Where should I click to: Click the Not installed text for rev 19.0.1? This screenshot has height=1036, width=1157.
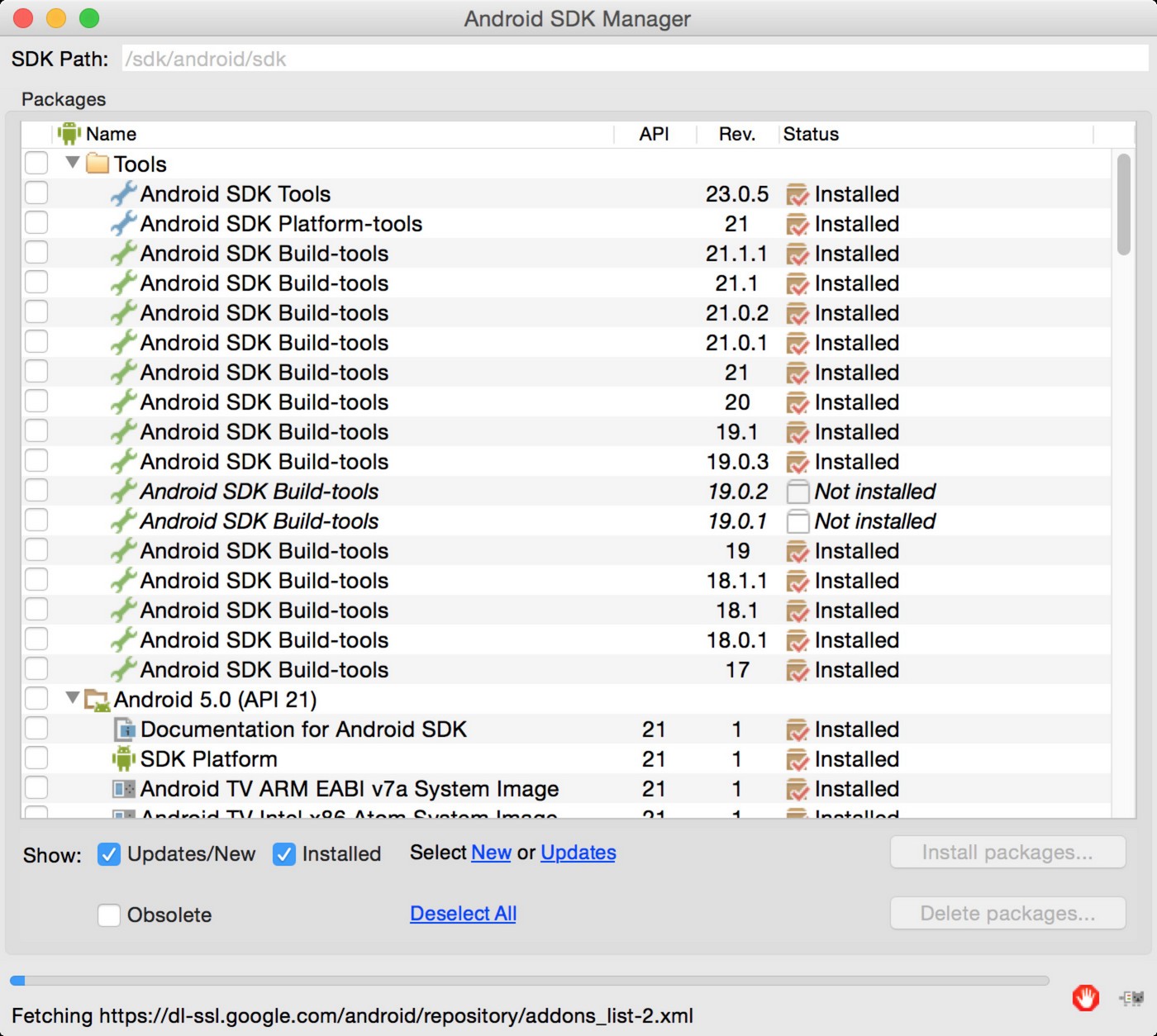pos(875,521)
